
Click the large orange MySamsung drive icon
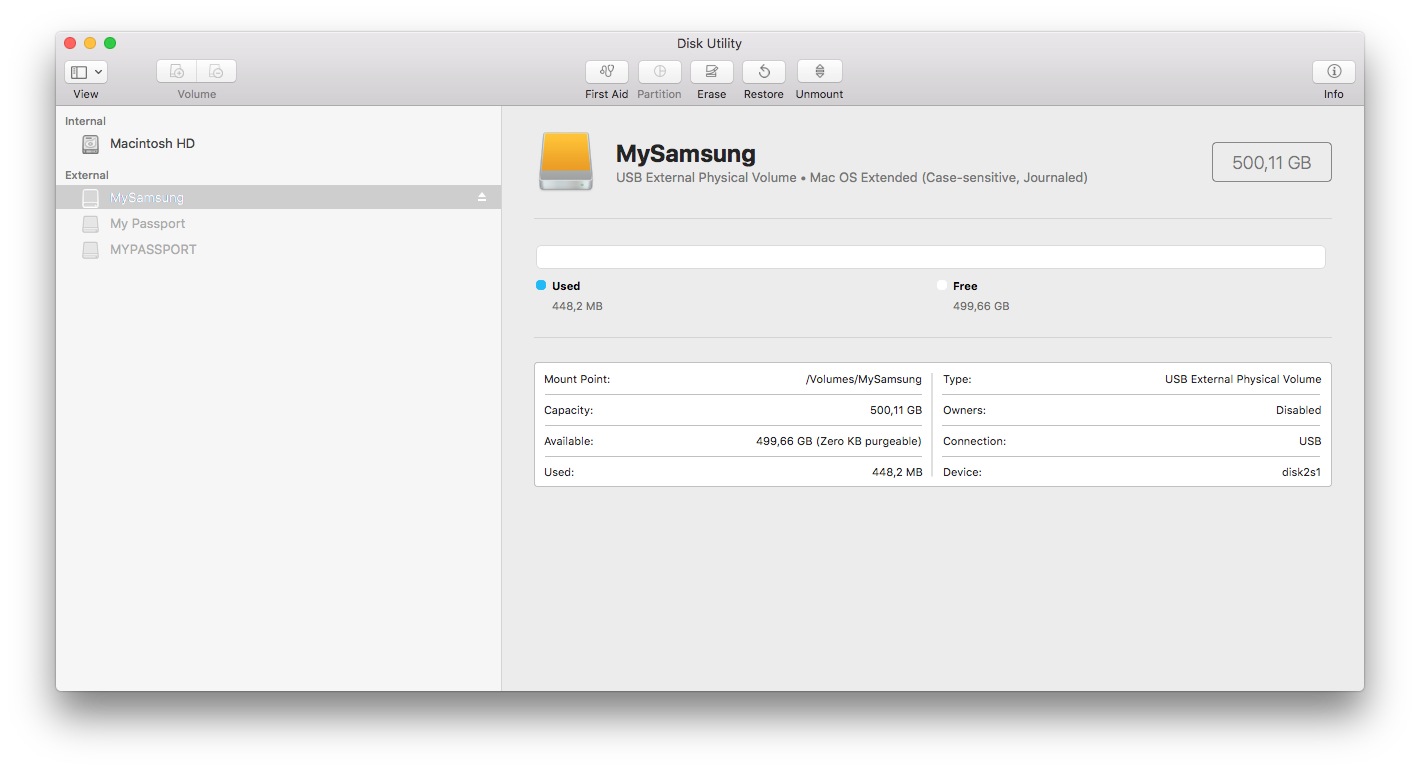coord(566,162)
